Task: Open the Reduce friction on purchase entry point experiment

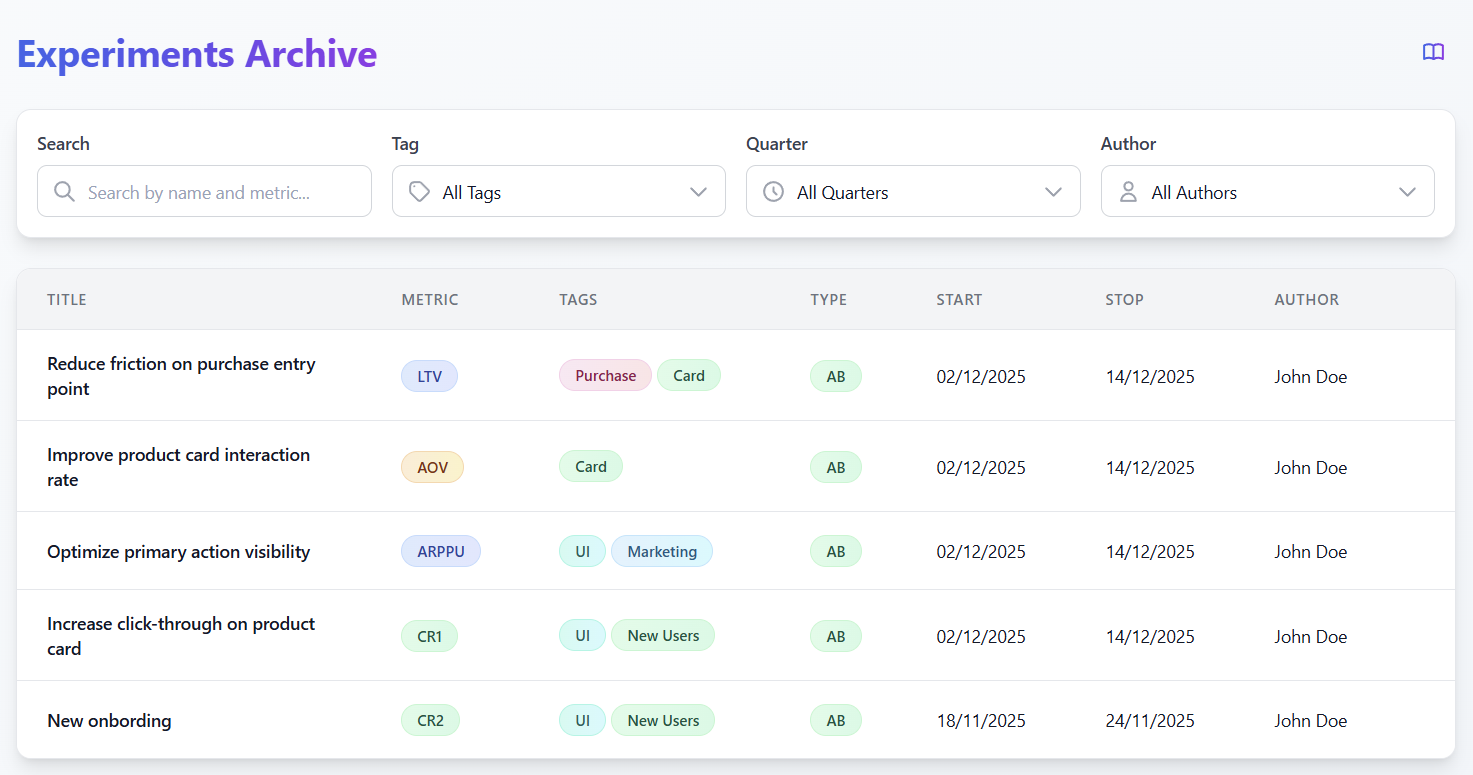Action: (181, 376)
